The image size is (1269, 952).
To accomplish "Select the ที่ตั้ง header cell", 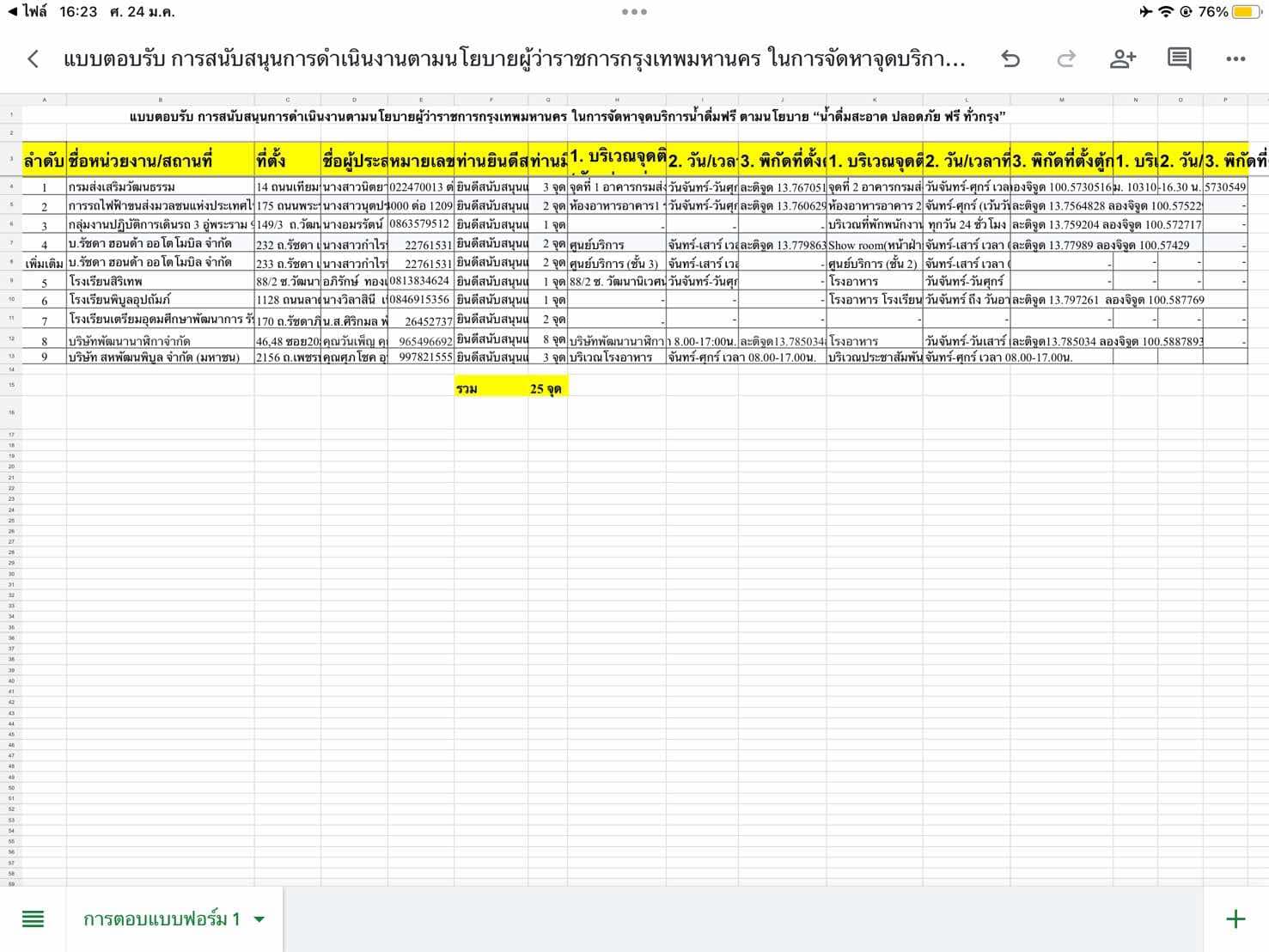I will (287, 160).
